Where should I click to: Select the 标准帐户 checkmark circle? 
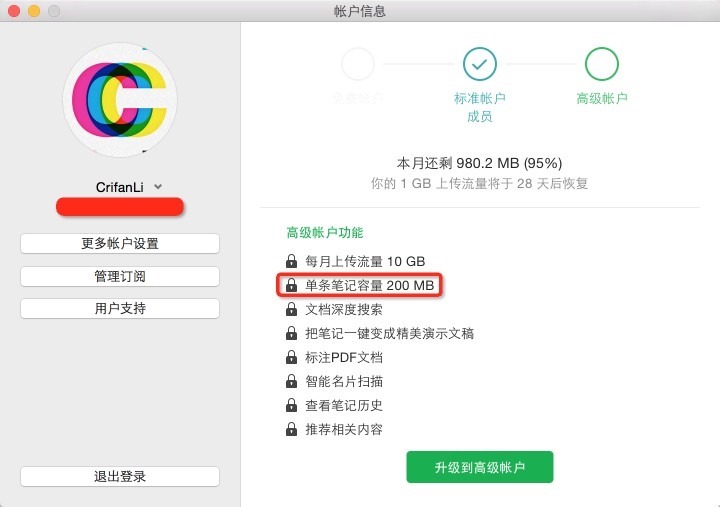click(480, 64)
